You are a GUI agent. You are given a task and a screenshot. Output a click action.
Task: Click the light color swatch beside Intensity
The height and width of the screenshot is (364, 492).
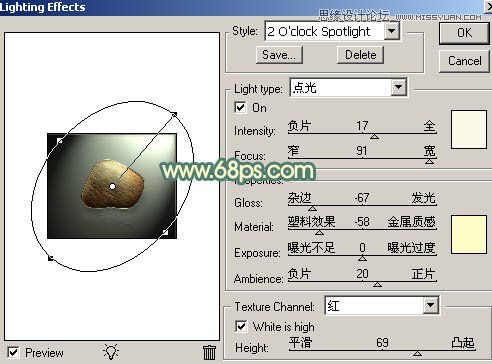point(469,129)
